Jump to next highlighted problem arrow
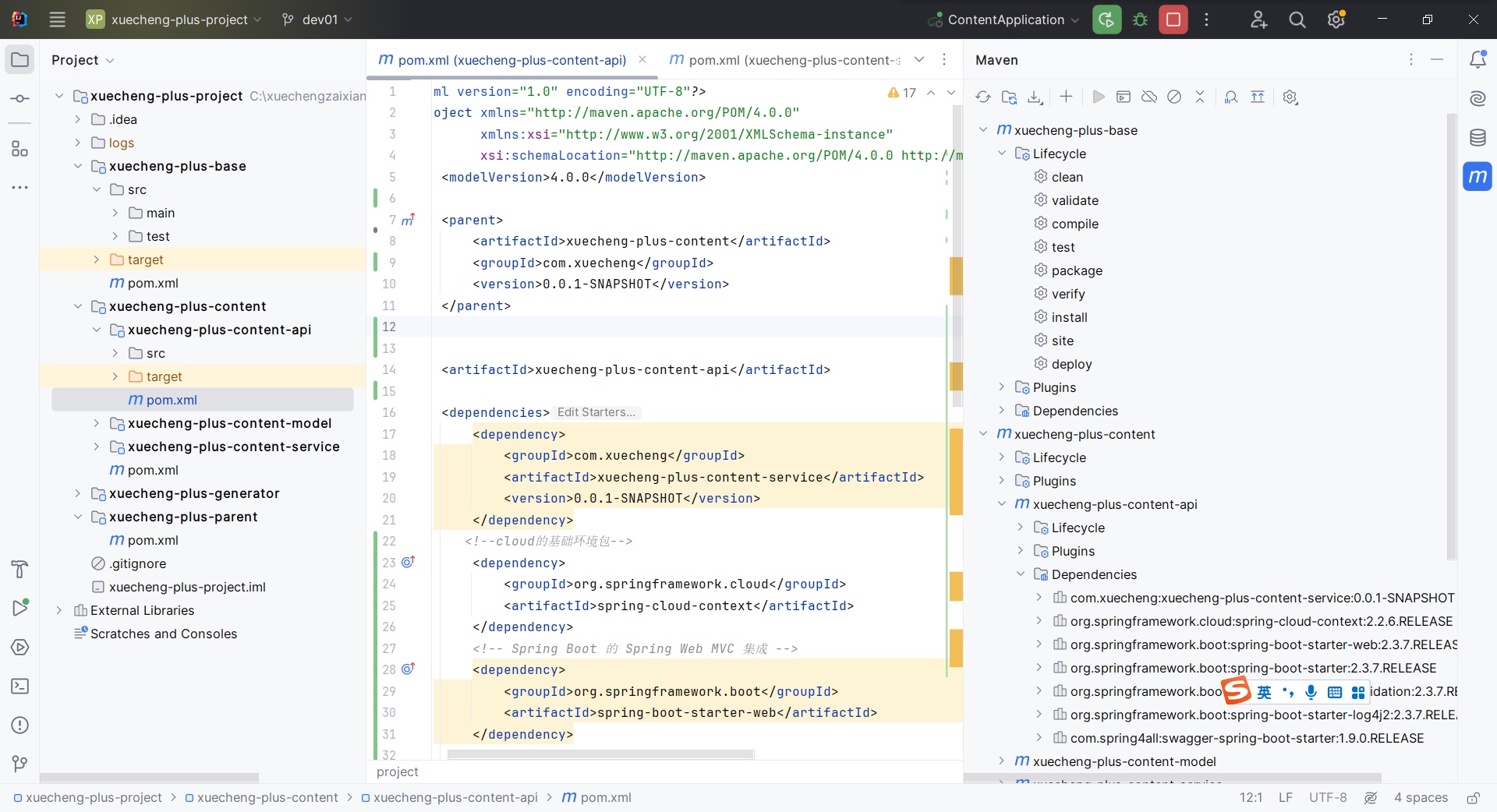 (x=950, y=93)
